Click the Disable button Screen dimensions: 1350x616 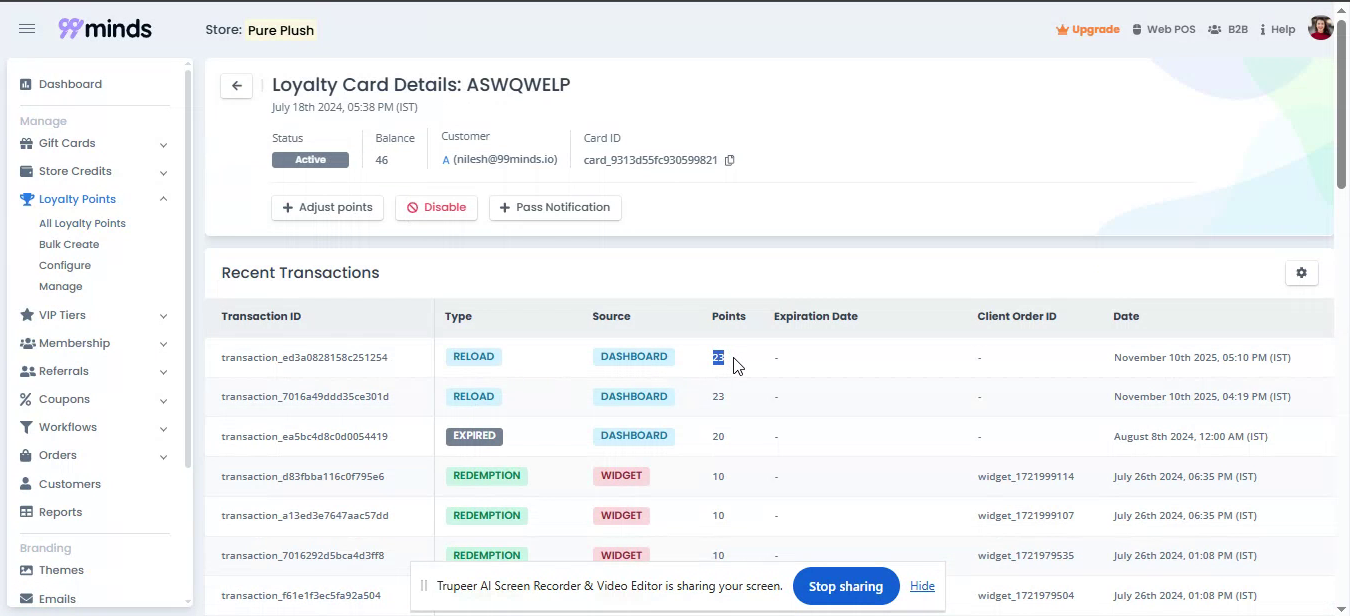click(437, 208)
